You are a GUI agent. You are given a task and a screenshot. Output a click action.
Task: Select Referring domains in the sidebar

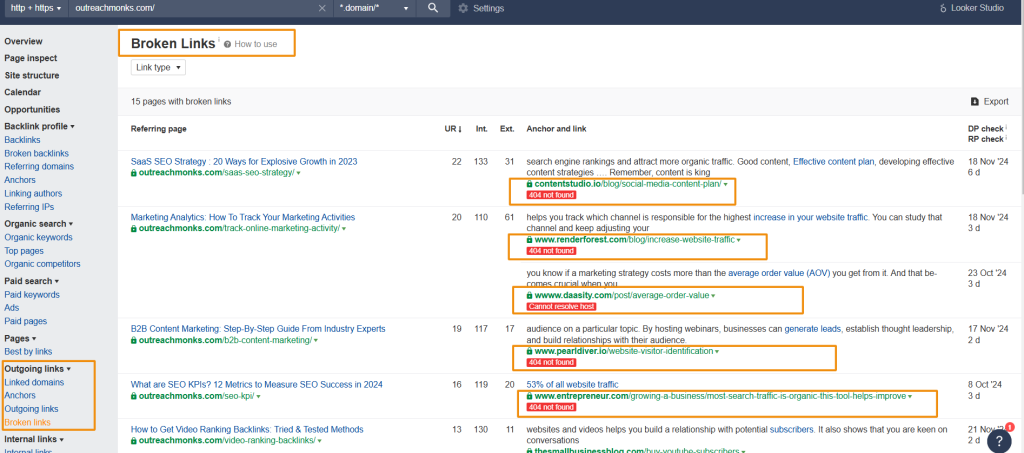point(39,167)
